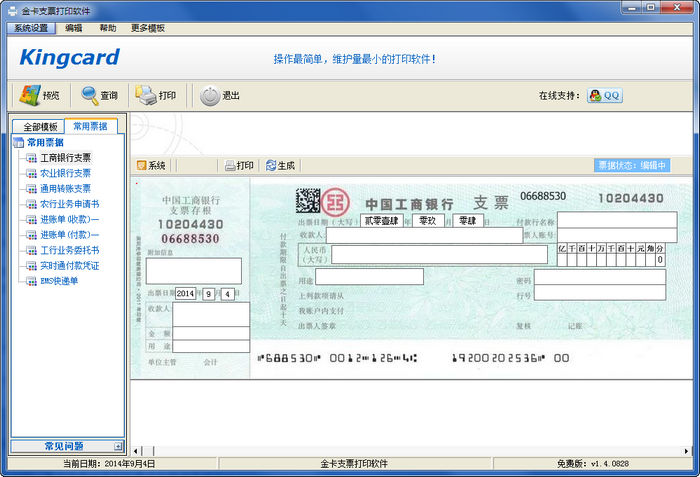This screenshot has width=700, height=477.
Task: Select 进账单(收款) template
Action: pos(70,219)
